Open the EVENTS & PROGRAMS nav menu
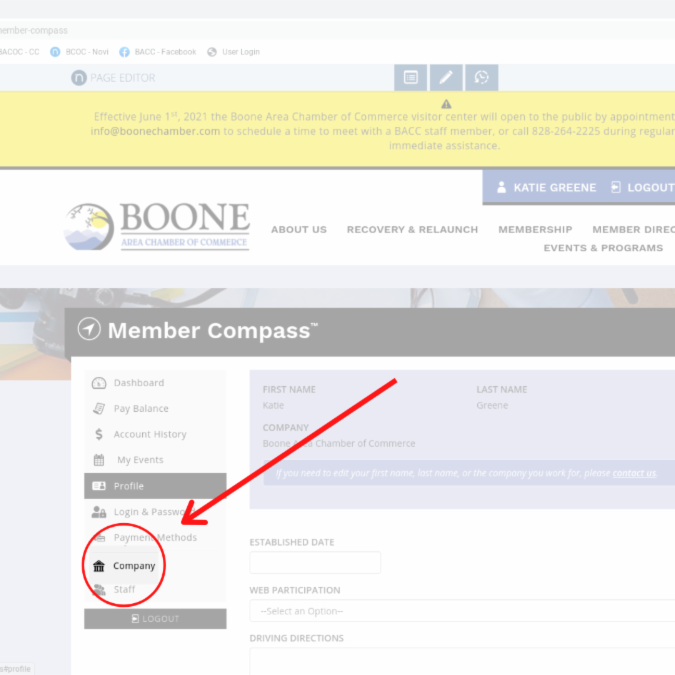The height and width of the screenshot is (675, 675). tap(603, 248)
